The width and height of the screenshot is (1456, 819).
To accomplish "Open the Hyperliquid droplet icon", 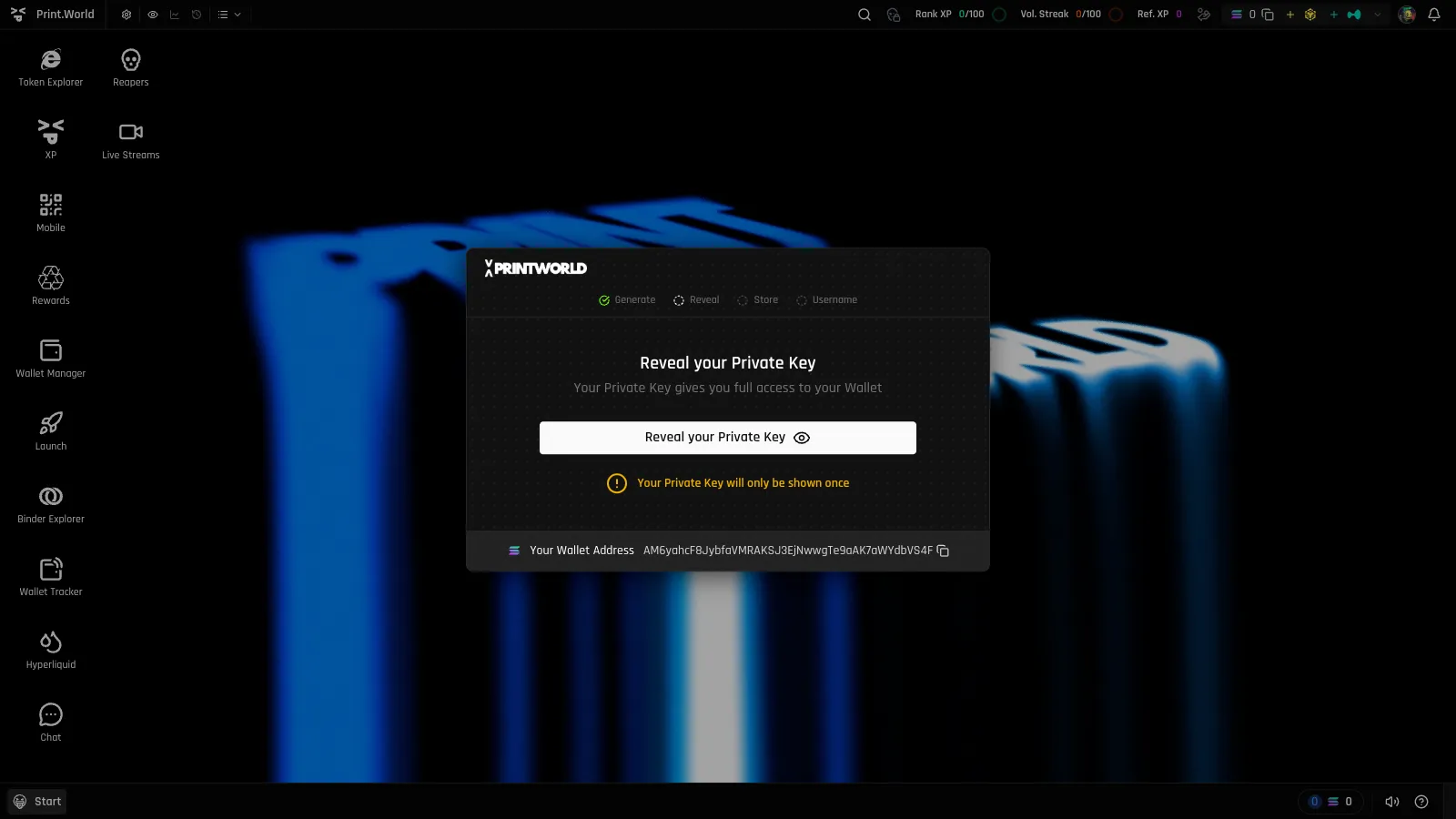I will tap(51, 649).
